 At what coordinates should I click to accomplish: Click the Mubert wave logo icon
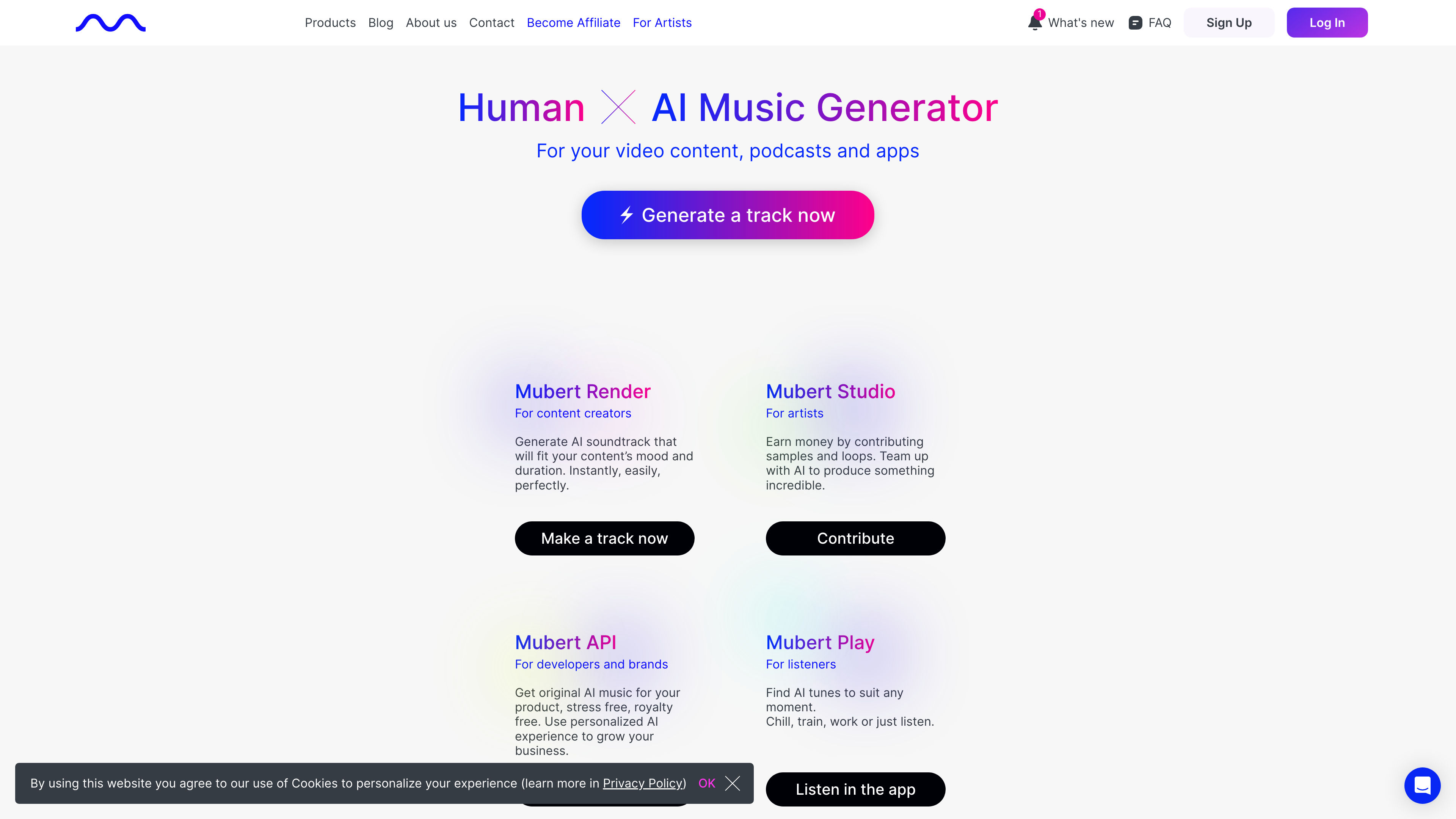click(110, 22)
